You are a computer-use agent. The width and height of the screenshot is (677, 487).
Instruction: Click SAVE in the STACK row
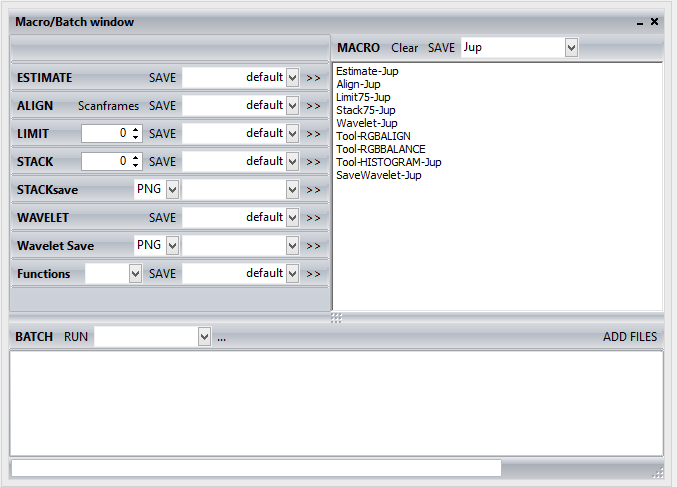162,162
